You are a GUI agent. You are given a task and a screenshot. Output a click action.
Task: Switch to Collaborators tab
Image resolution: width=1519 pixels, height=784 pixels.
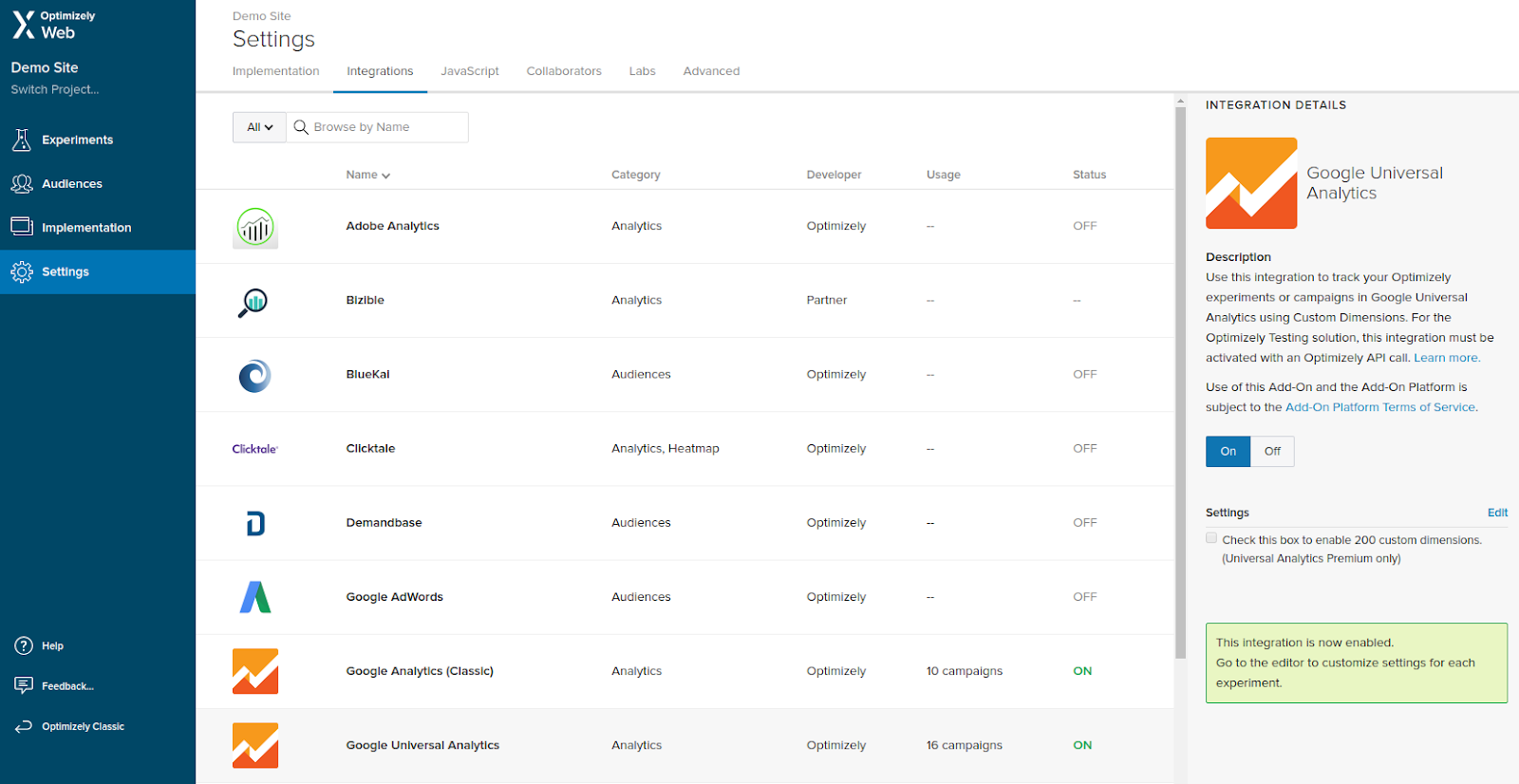pyautogui.click(x=564, y=71)
